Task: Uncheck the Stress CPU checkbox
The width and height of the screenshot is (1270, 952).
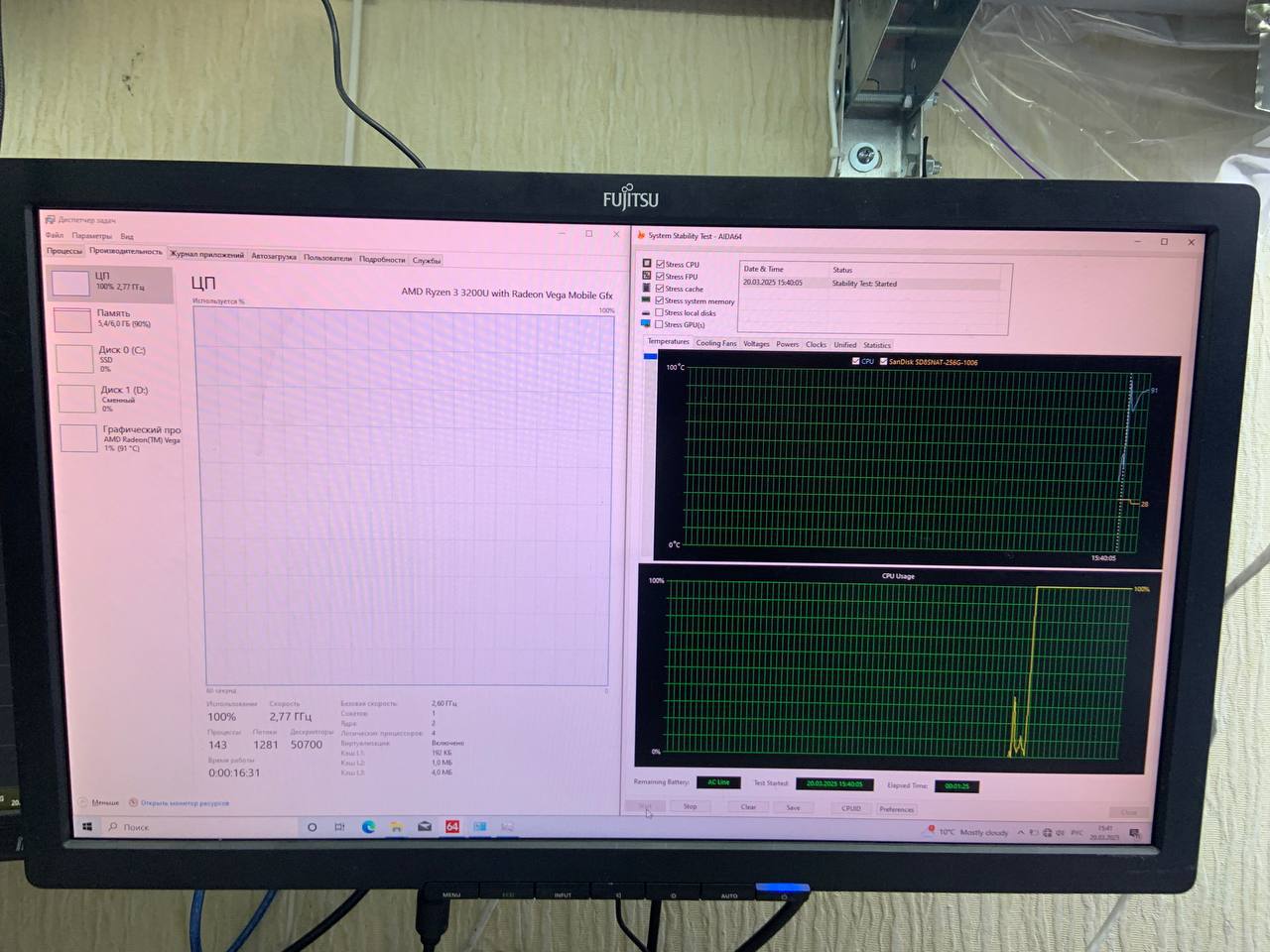Action: [660, 265]
